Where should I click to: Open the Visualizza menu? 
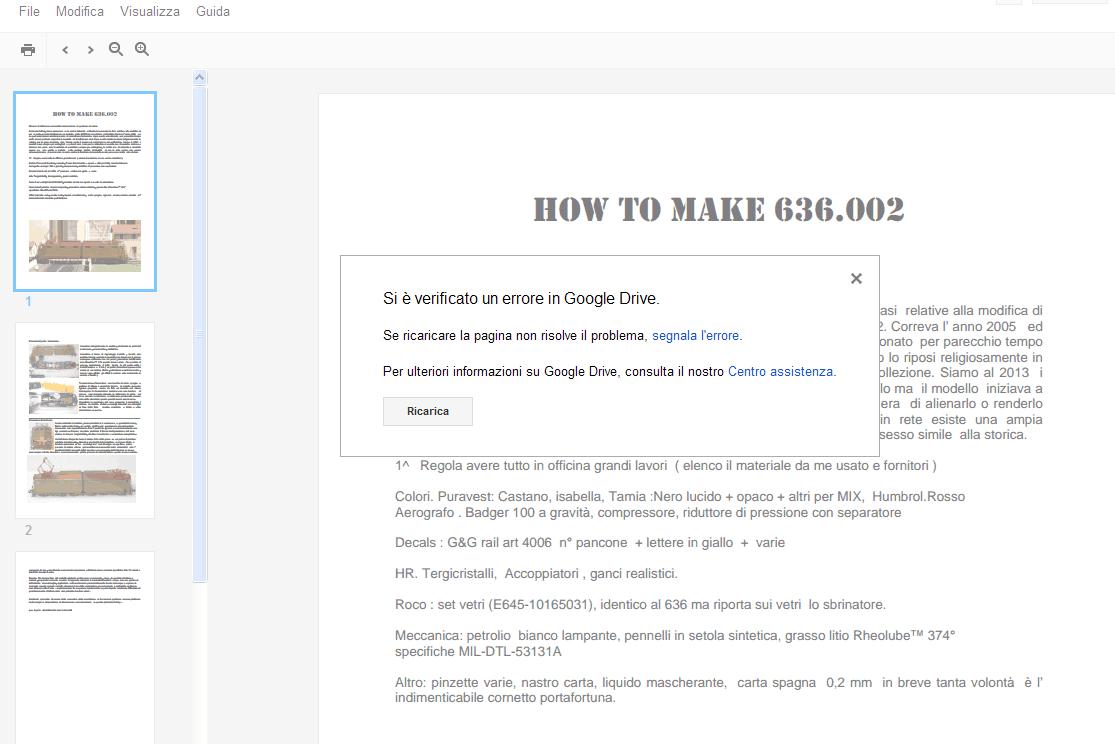click(149, 11)
